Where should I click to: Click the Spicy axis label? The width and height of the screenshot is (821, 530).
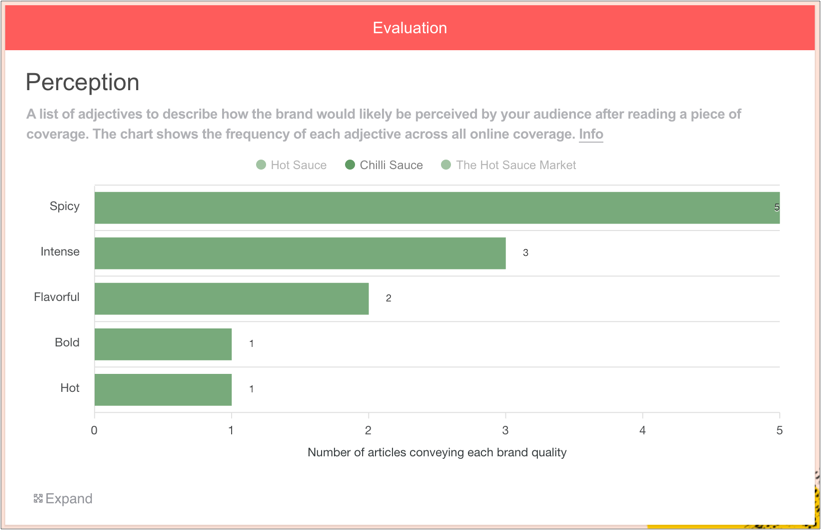pyautogui.click(x=64, y=206)
